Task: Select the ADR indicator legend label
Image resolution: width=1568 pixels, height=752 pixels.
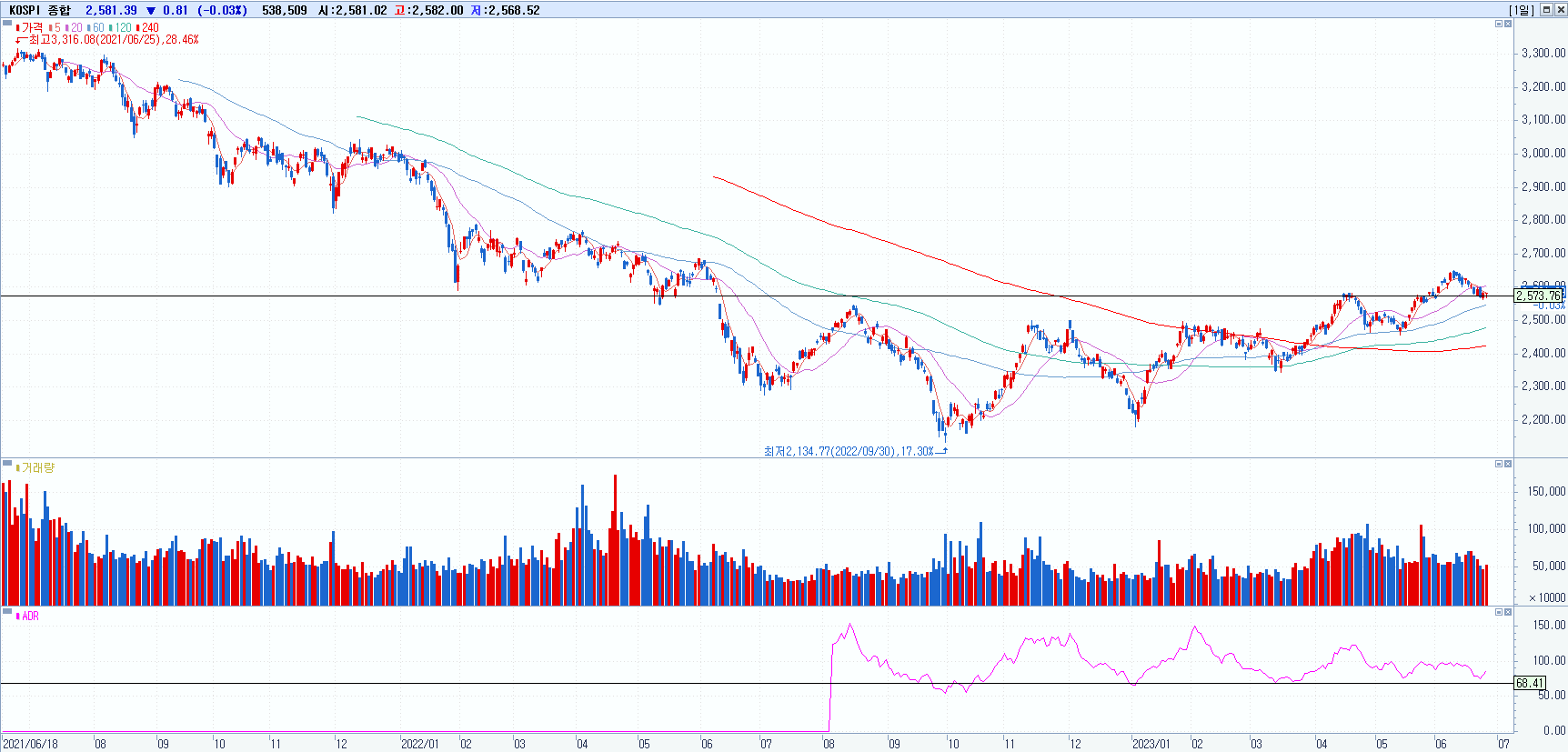Action: 27,616
